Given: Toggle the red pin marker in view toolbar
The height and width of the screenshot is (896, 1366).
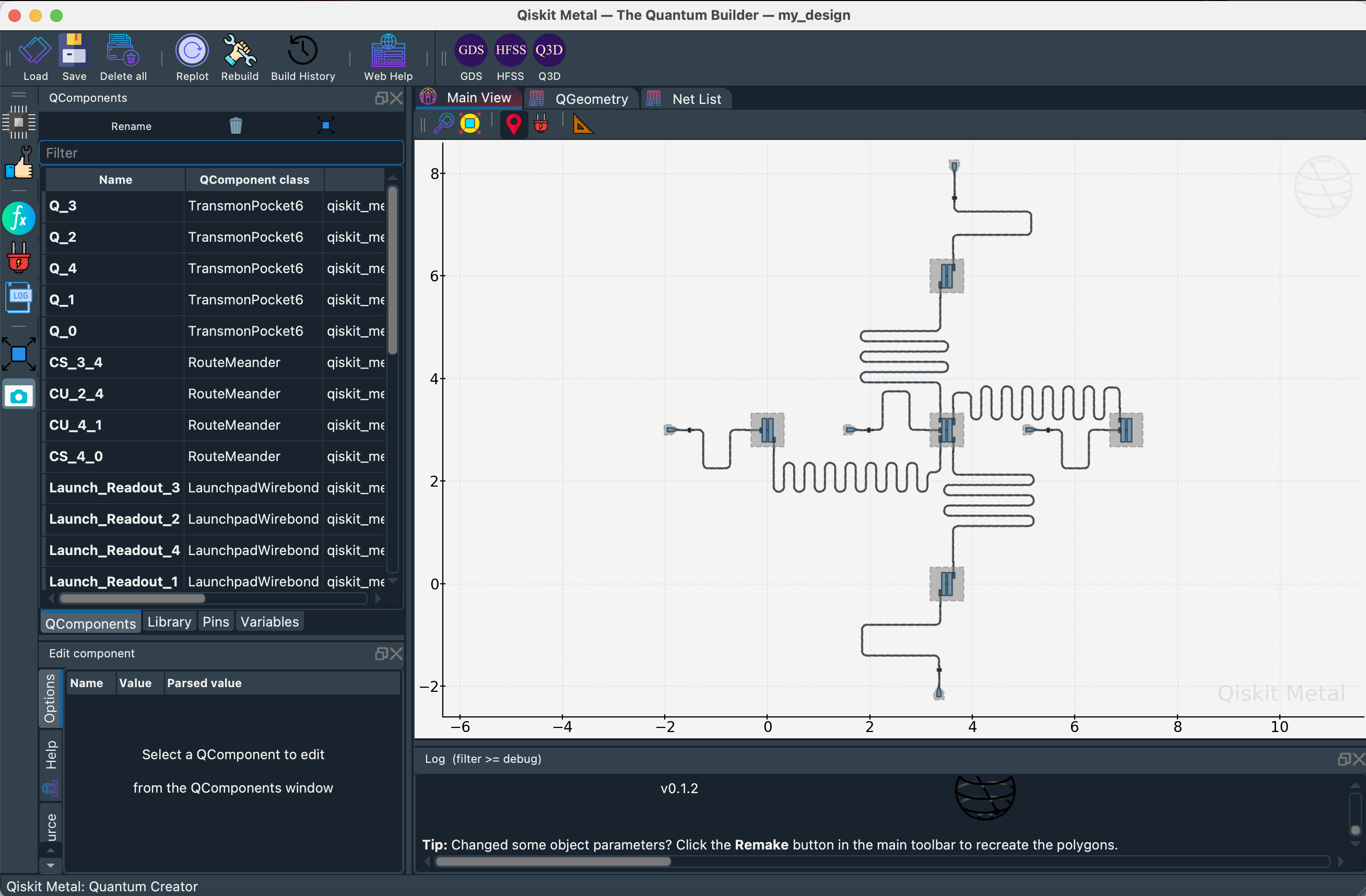Looking at the screenshot, I should click(x=513, y=124).
